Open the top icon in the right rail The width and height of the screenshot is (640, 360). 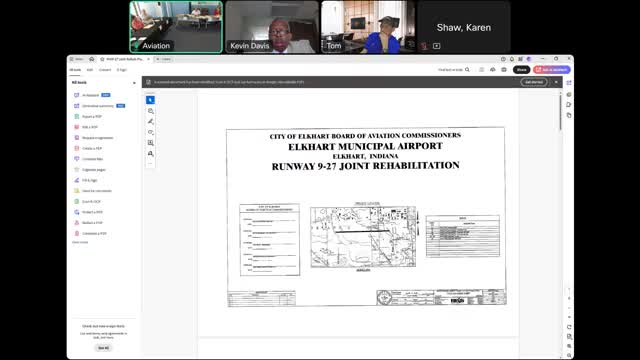569,83
